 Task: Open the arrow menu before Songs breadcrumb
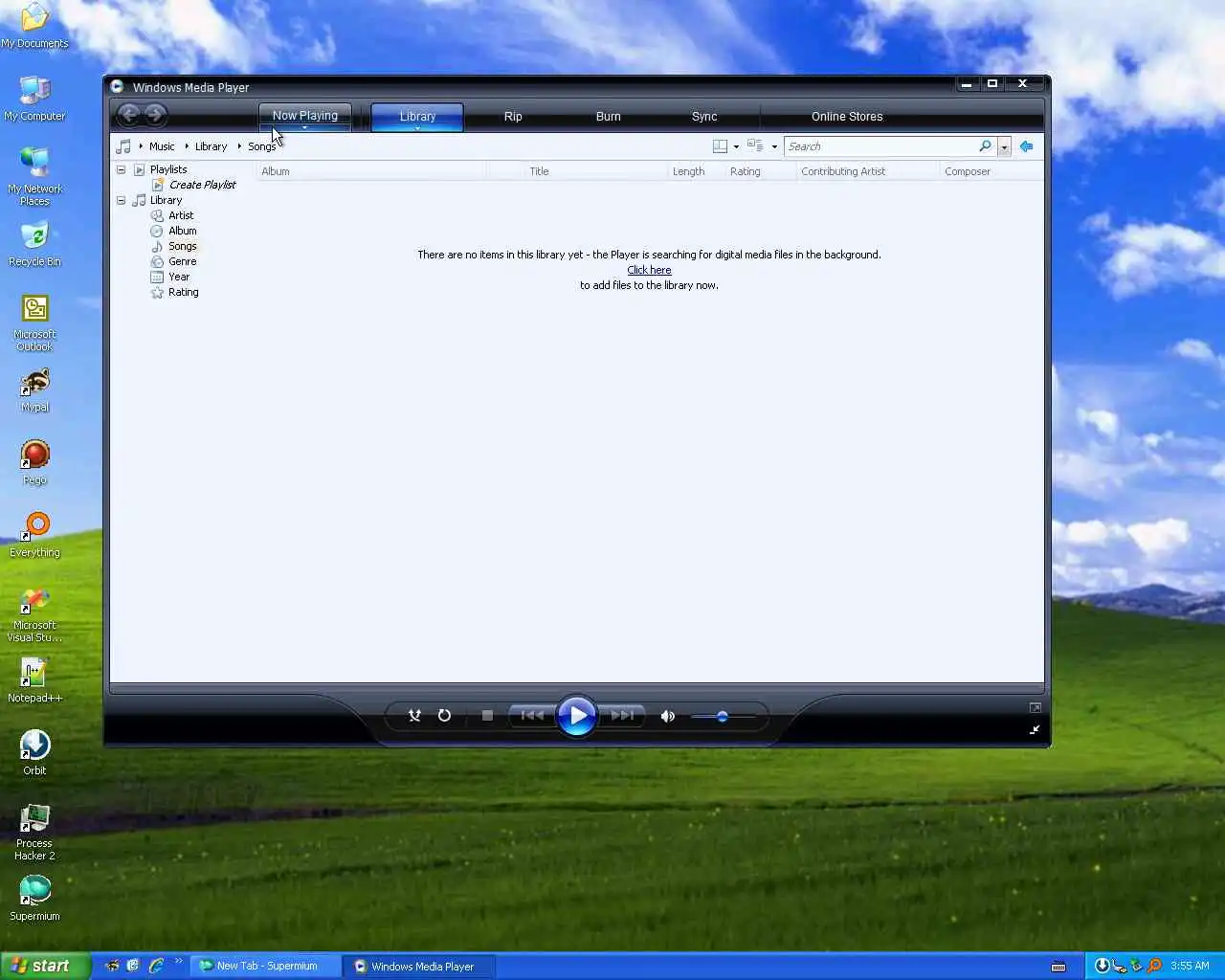pyautogui.click(x=239, y=146)
